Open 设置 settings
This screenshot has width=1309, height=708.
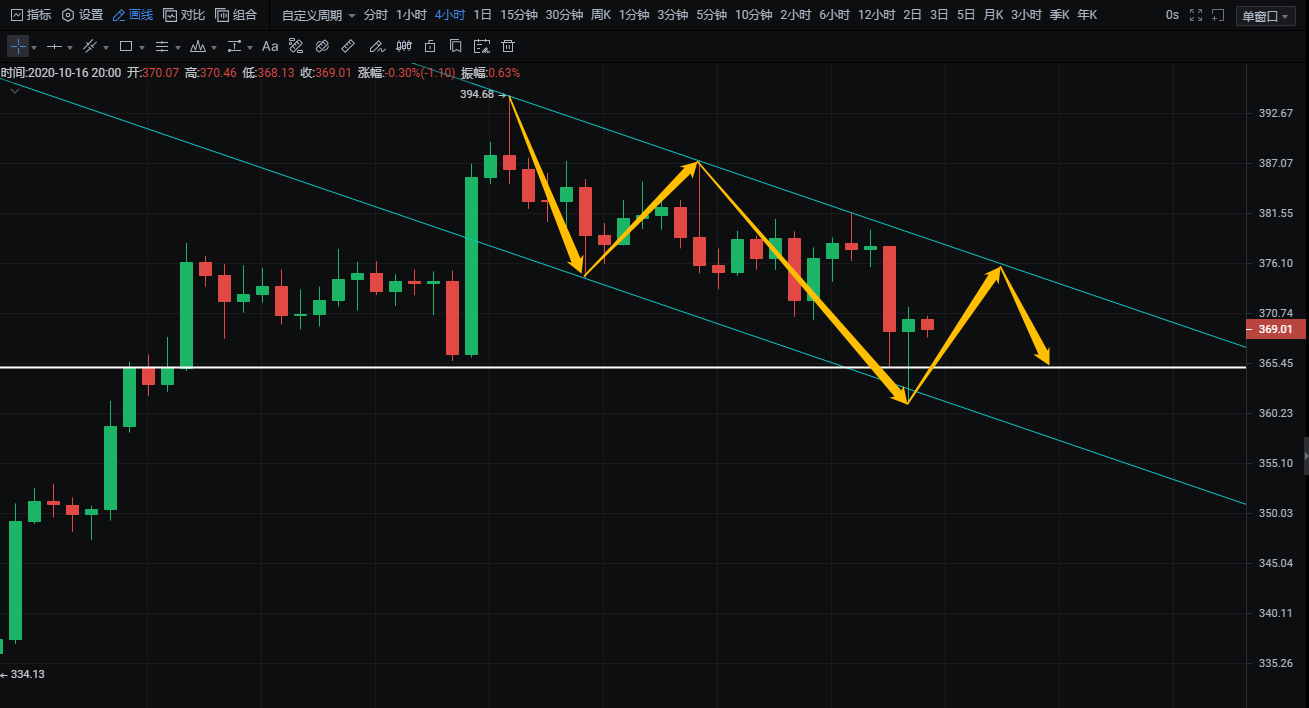coord(82,15)
